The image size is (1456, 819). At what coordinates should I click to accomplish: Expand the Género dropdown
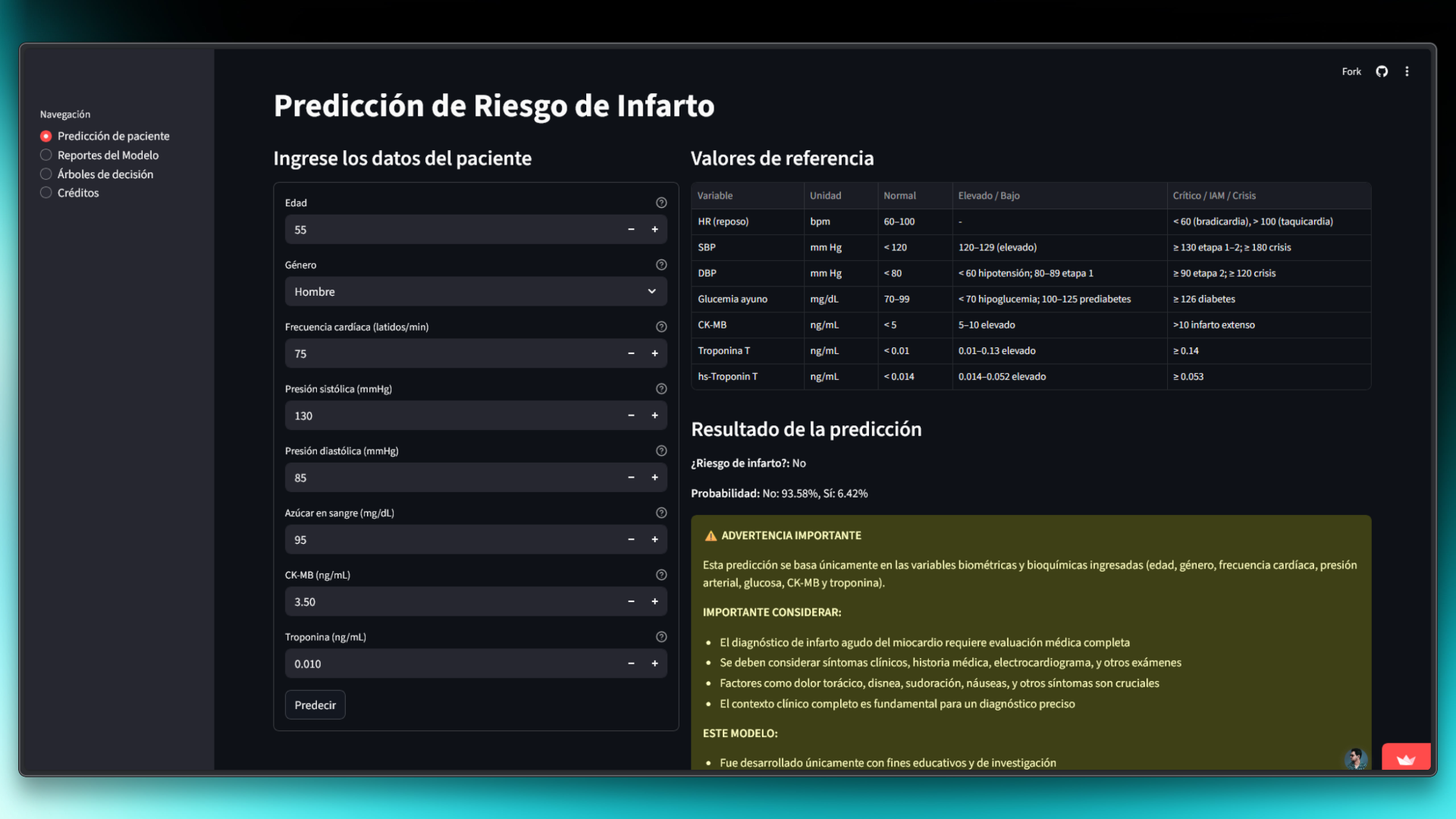(475, 291)
